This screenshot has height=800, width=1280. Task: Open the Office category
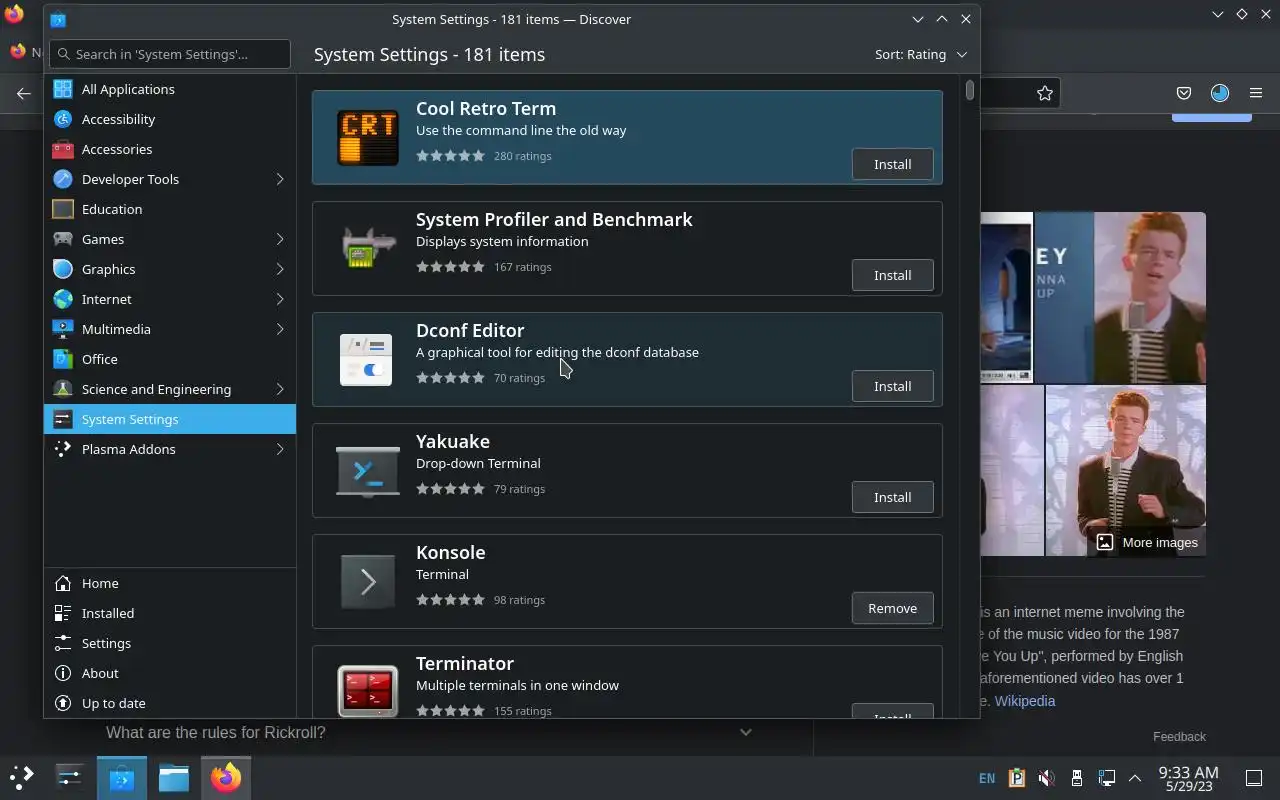(x=170, y=359)
